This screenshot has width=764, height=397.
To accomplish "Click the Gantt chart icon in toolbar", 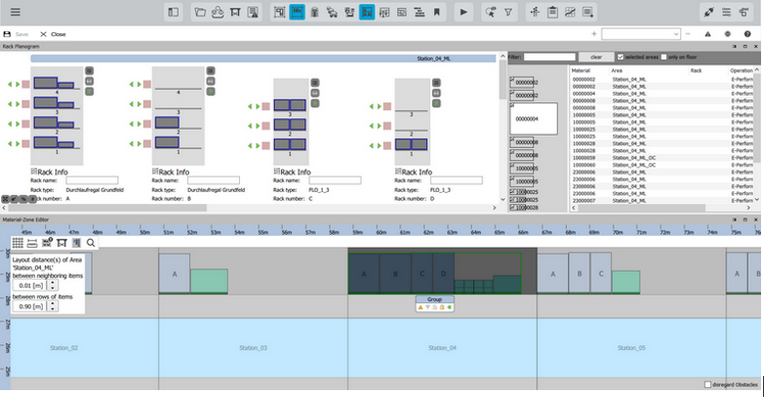I will 419,12.
